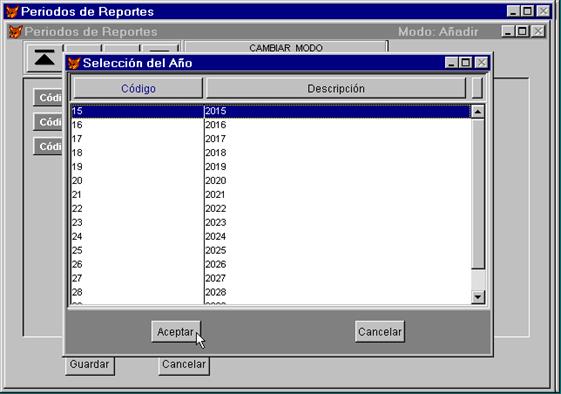The width and height of the screenshot is (561, 394).
Task: Click the fox icon in Selección del Año title bar
Action: [x=74, y=63]
